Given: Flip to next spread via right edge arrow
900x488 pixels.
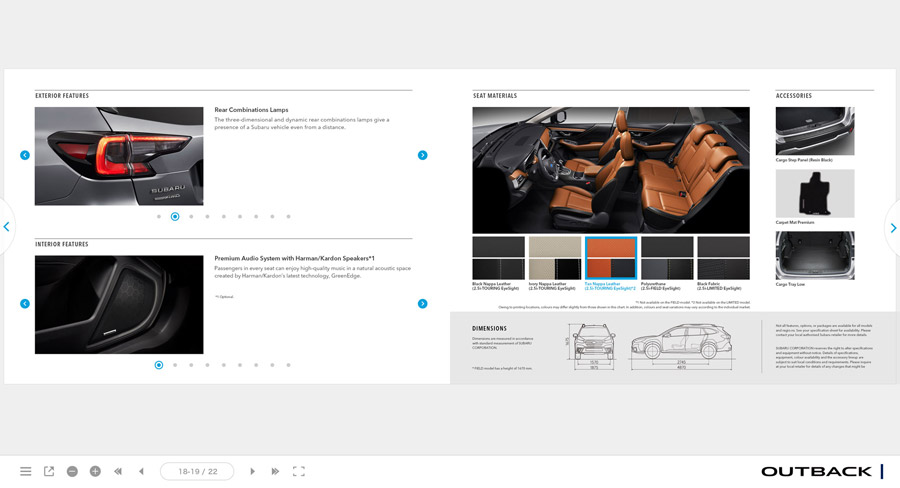Looking at the screenshot, I should point(892,228).
